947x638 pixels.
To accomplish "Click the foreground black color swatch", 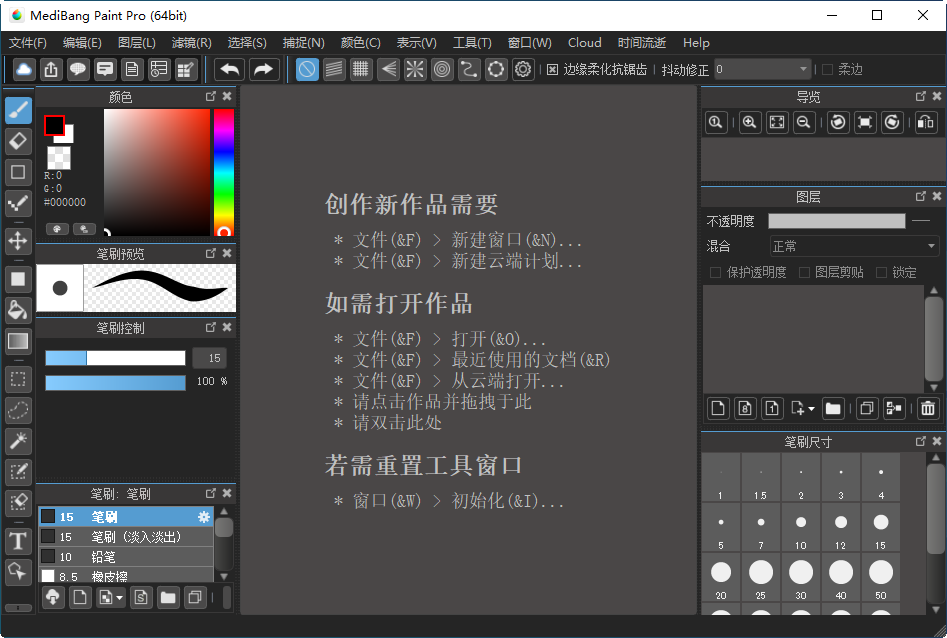I will [x=54, y=125].
